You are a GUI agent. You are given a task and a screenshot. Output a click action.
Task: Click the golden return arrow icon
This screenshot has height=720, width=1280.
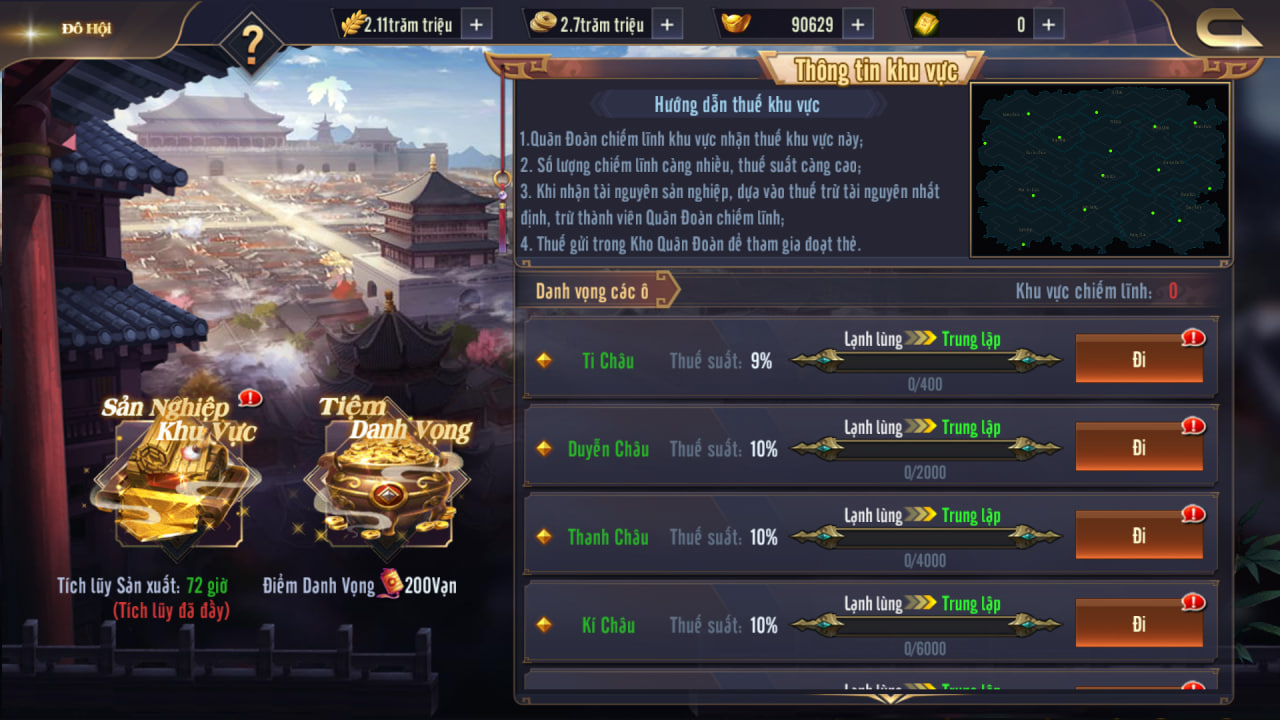click(x=1229, y=28)
